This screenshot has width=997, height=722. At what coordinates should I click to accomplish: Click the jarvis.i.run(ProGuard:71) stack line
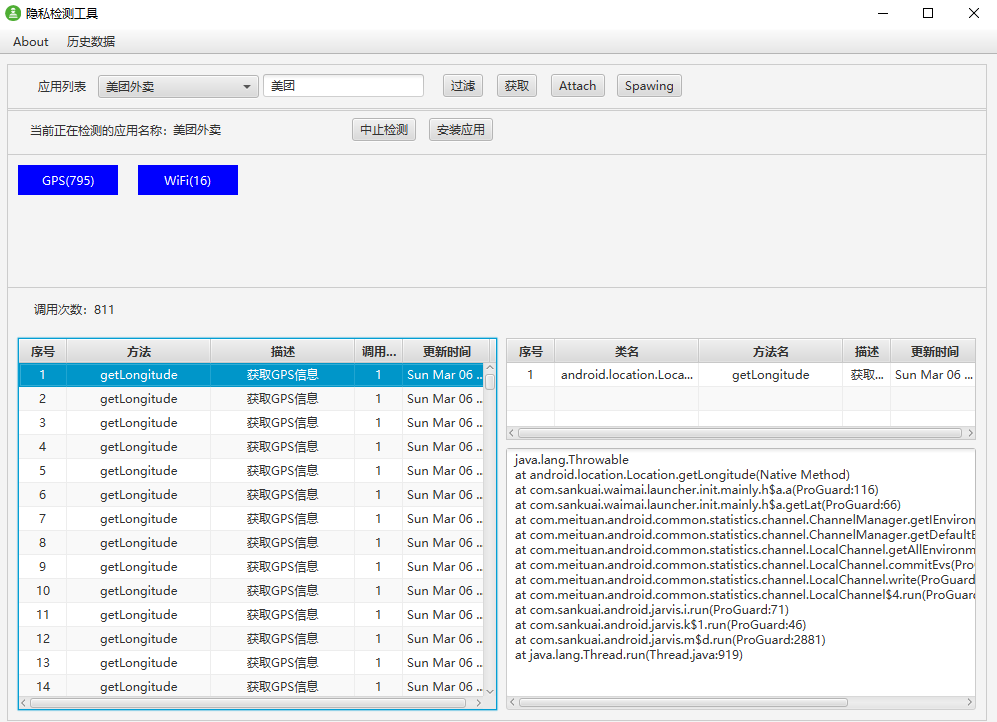[652, 610]
